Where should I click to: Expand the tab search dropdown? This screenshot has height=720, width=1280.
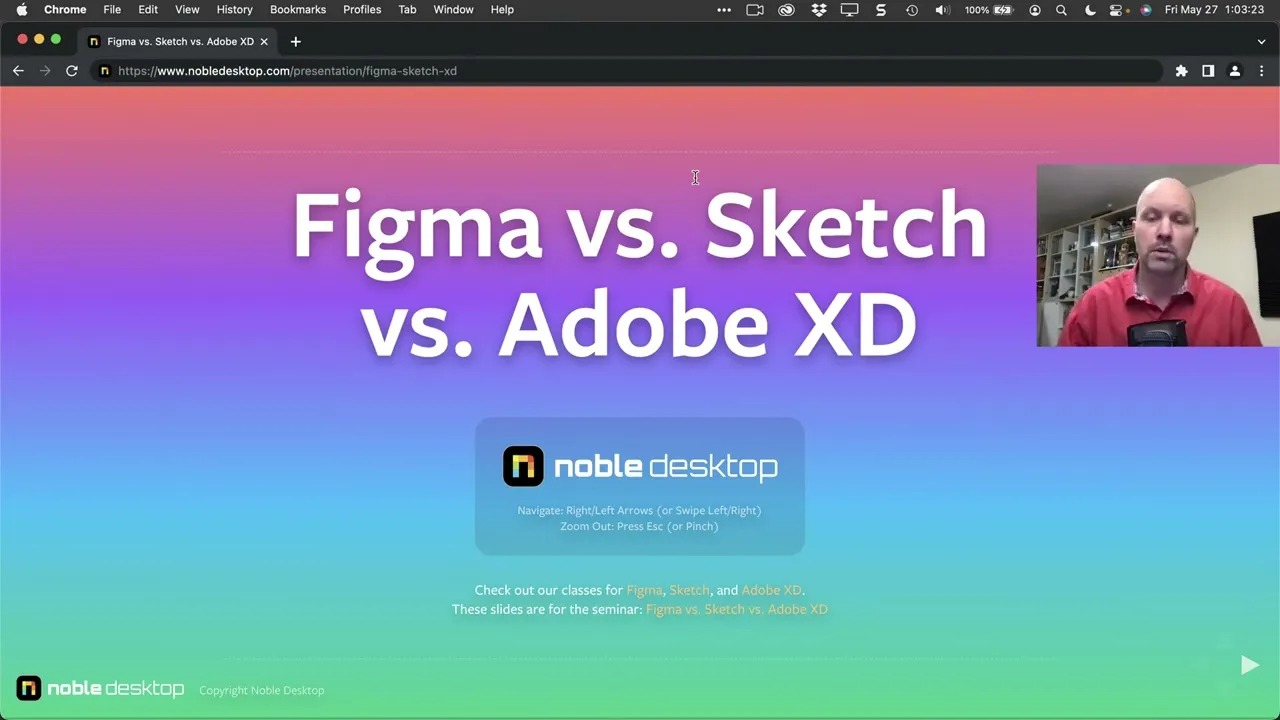pyautogui.click(x=1261, y=42)
